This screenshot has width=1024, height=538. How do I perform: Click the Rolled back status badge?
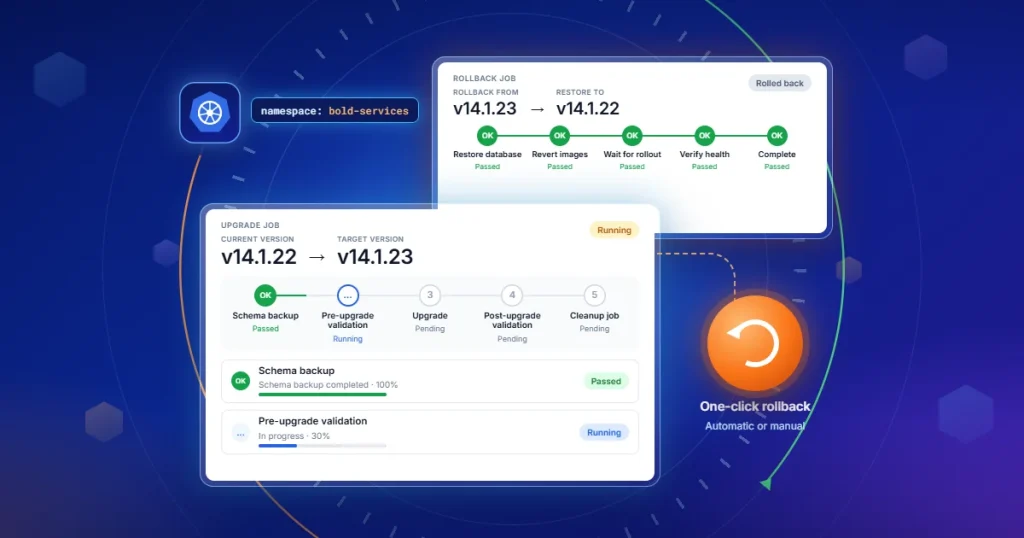pyautogui.click(x=779, y=83)
